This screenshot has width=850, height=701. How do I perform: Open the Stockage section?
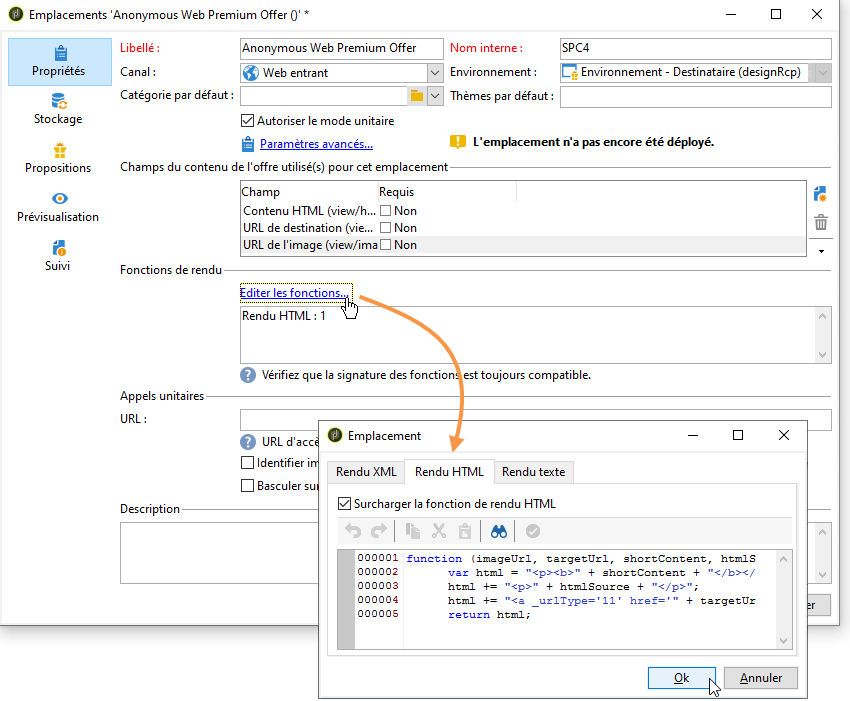click(x=59, y=109)
